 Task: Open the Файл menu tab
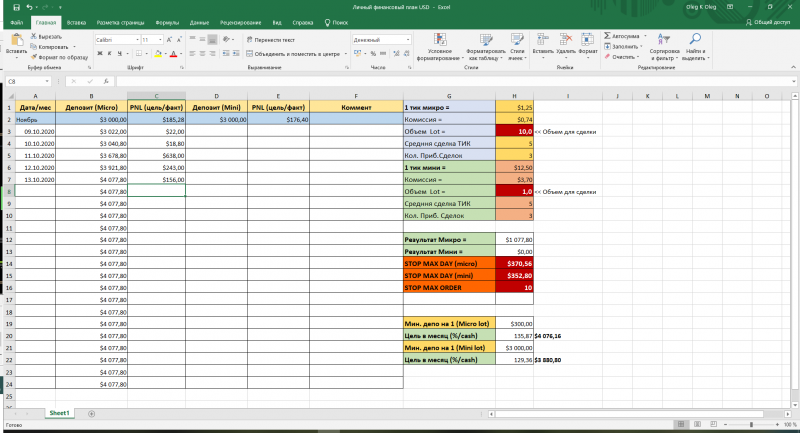tap(16, 22)
